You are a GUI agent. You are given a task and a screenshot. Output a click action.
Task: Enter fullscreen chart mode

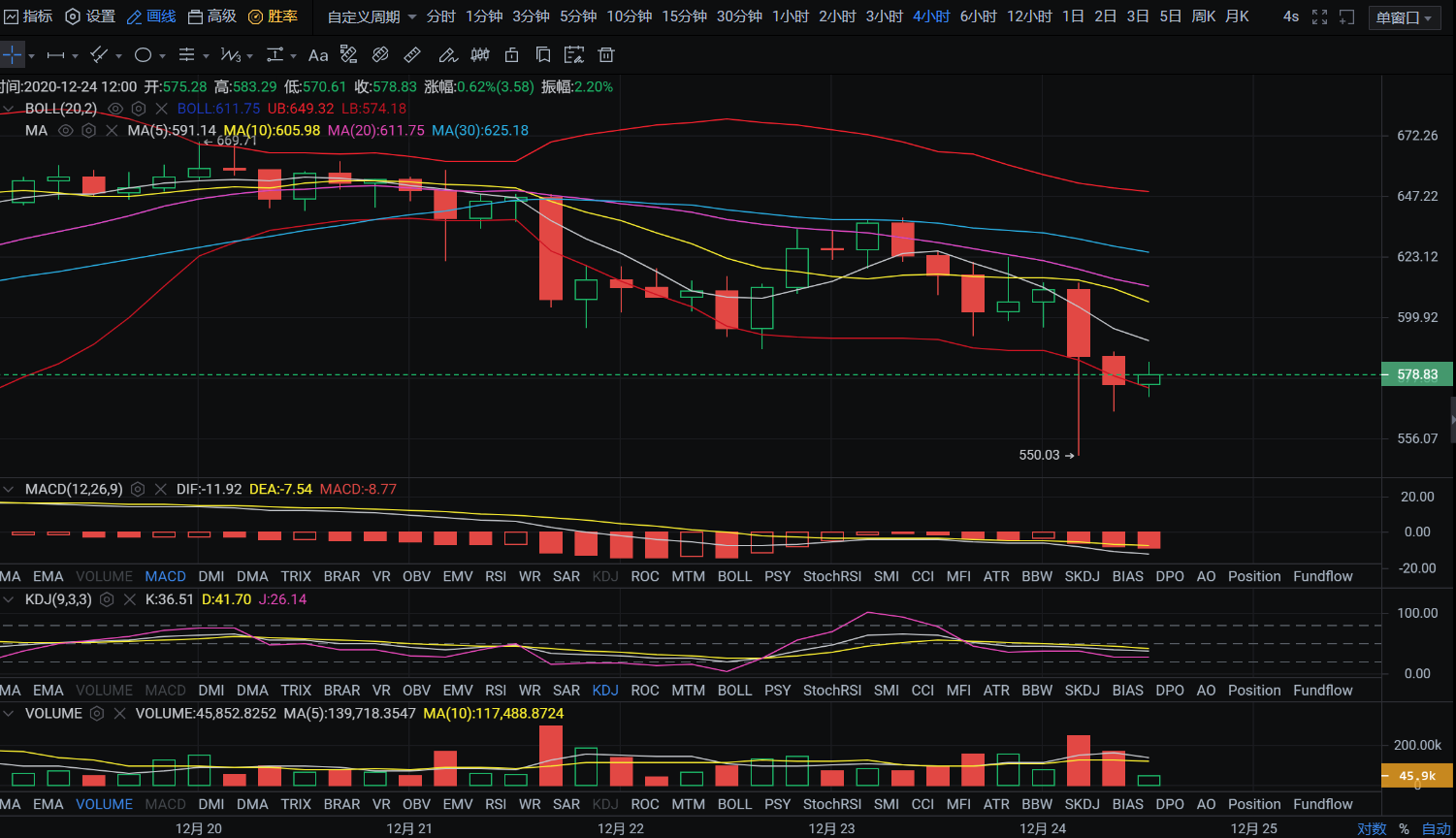coord(1319,16)
